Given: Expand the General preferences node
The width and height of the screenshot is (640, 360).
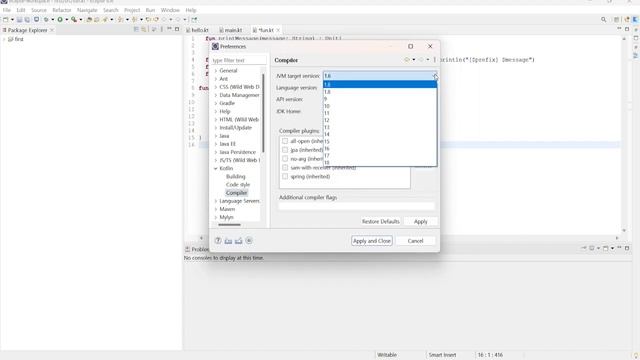Looking at the screenshot, I should point(216,71).
